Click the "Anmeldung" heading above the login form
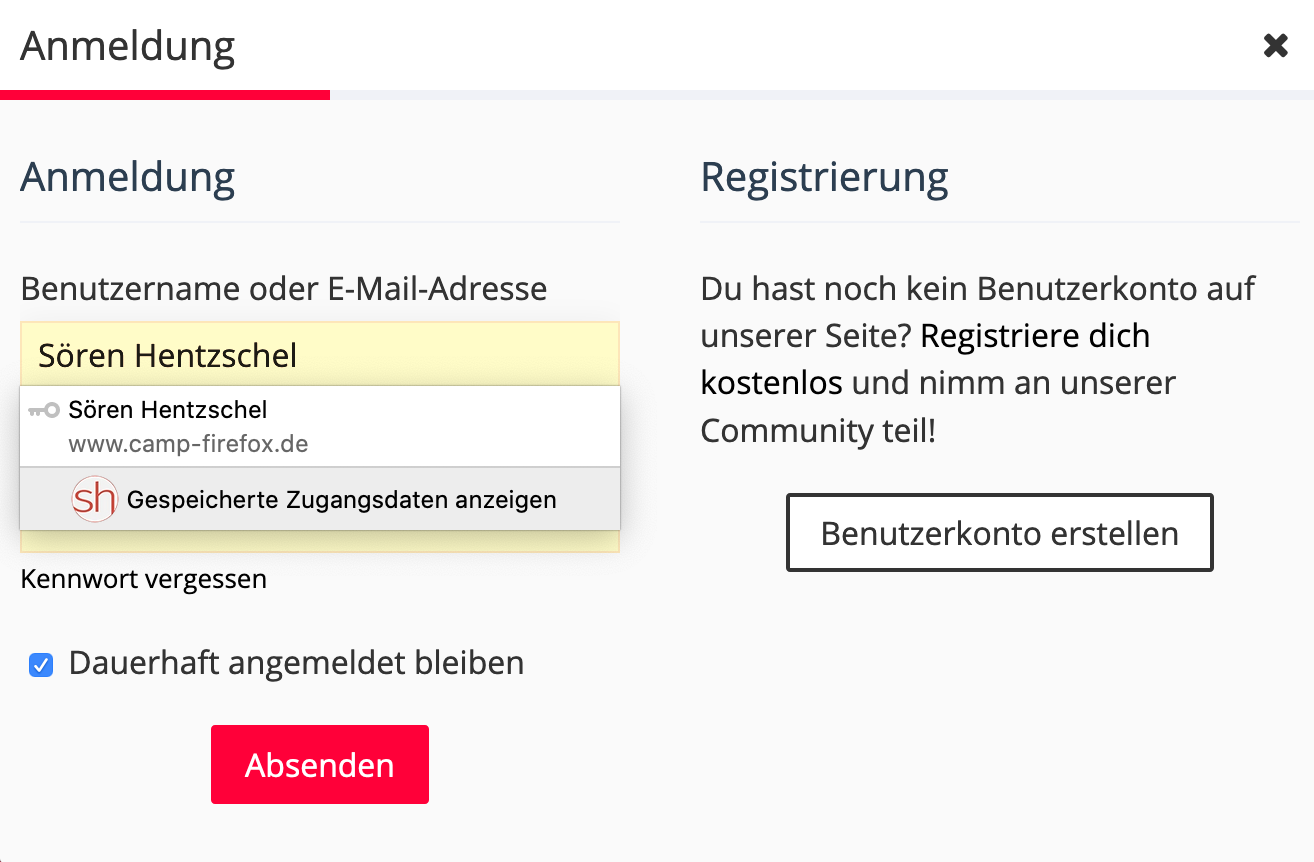This screenshot has width=1314, height=862. coord(128,178)
